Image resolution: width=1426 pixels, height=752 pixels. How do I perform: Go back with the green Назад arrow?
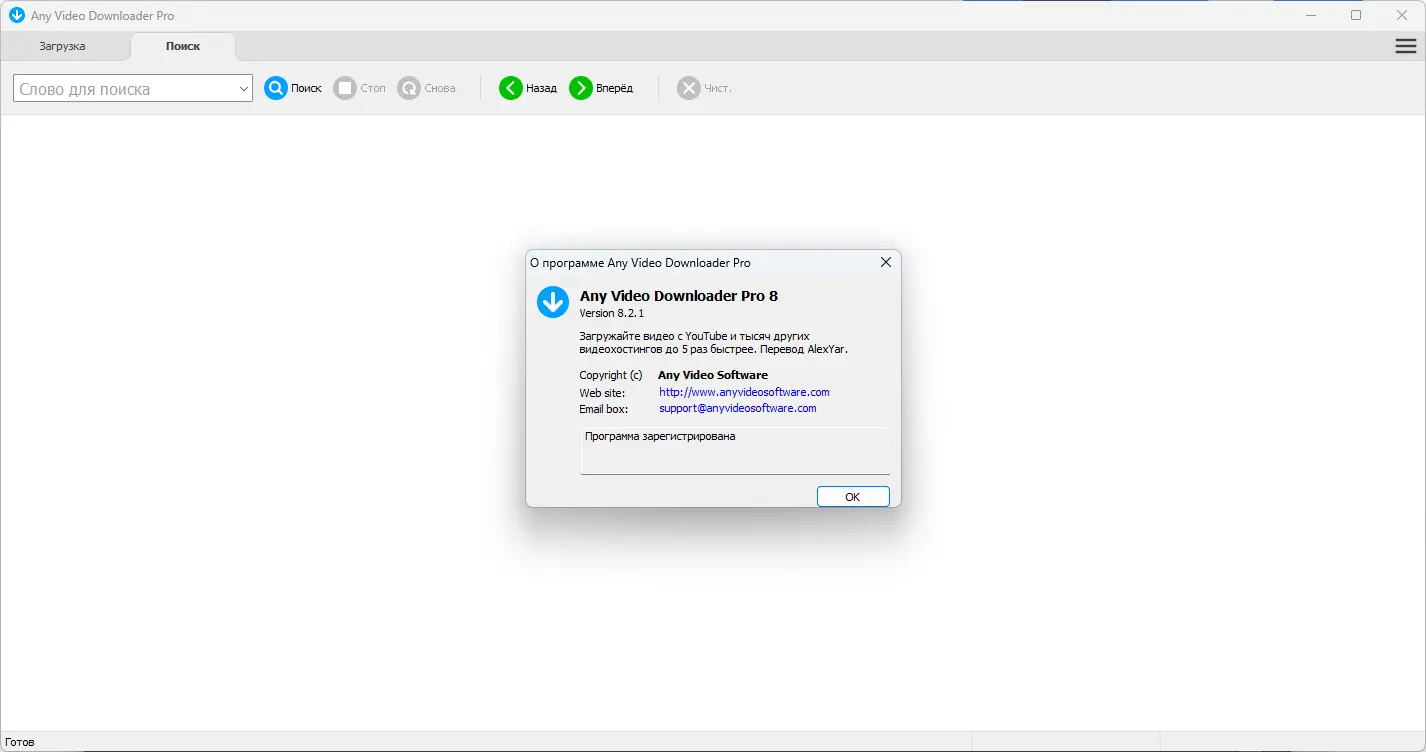pyautogui.click(x=511, y=88)
